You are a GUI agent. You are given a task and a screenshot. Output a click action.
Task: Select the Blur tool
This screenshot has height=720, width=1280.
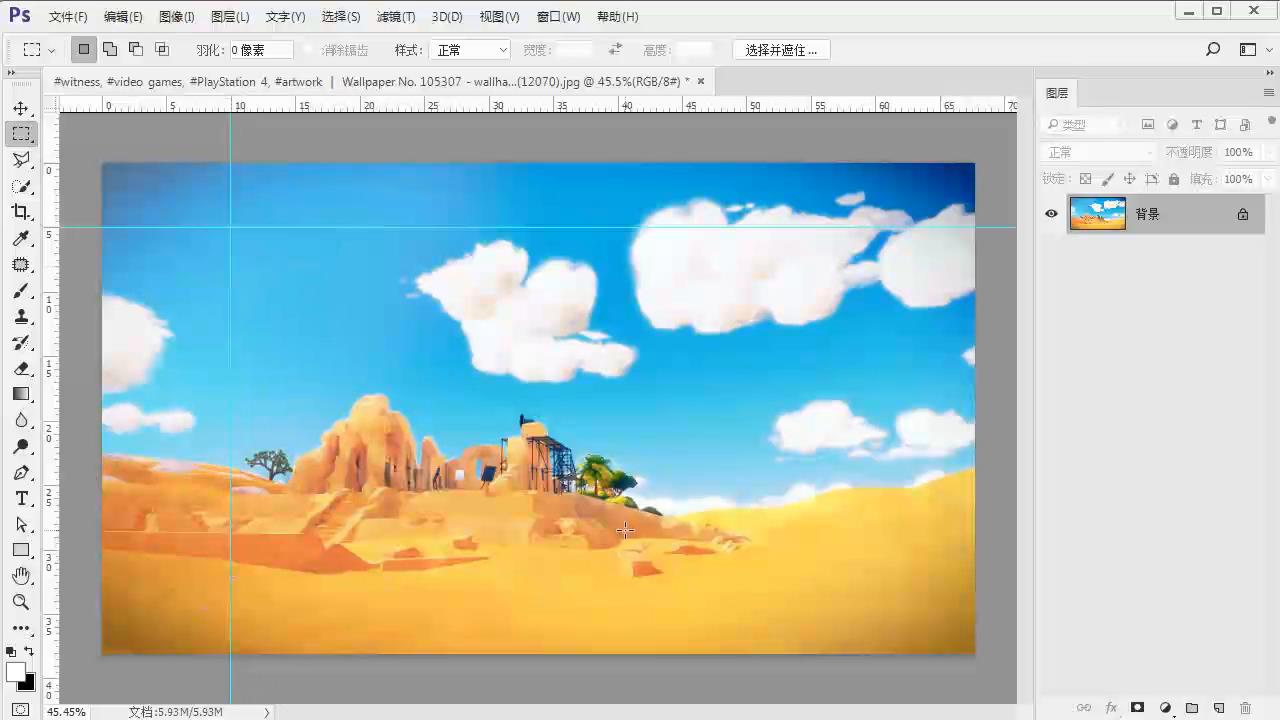point(21,420)
